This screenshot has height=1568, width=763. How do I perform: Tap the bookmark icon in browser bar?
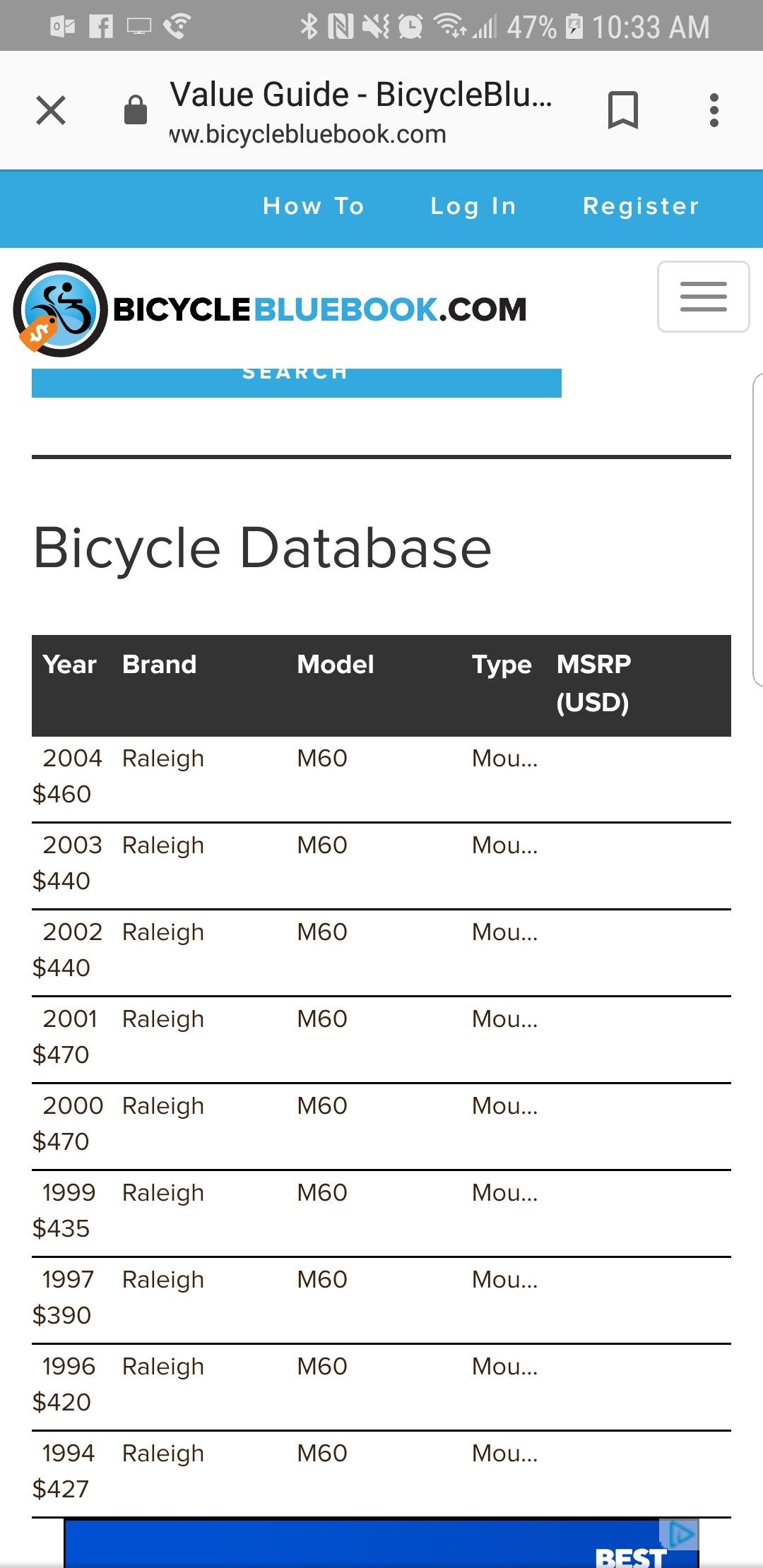(x=622, y=110)
